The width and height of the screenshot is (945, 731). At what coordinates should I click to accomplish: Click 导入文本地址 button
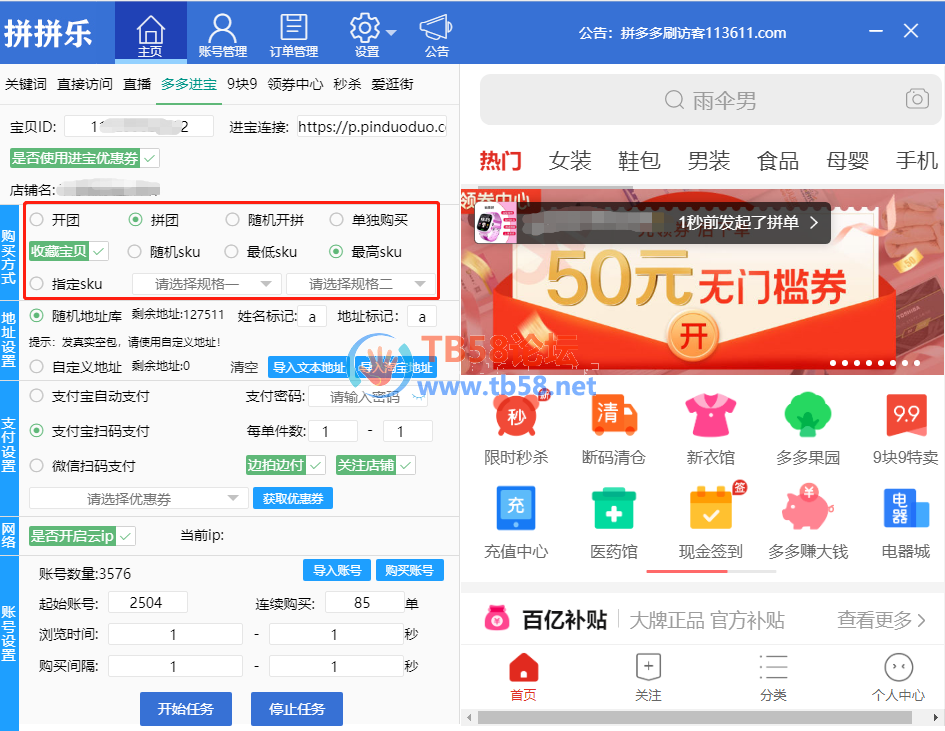pyautogui.click(x=309, y=367)
